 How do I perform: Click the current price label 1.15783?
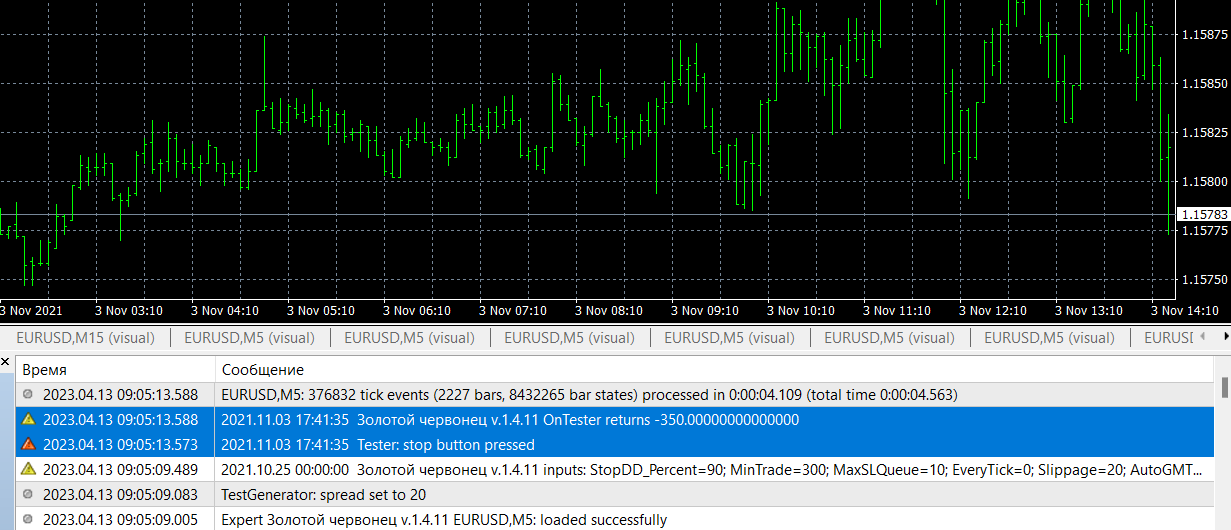coord(1203,215)
